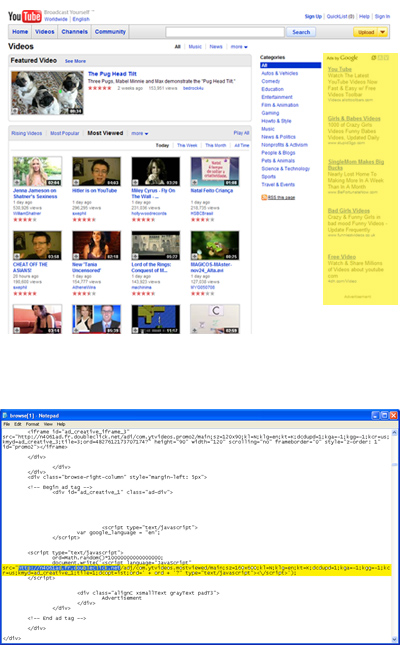The height and width of the screenshot is (645, 400).
Task: Open the Upload dropdown arrow
Action: pyautogui.click(x=383, y=32)
